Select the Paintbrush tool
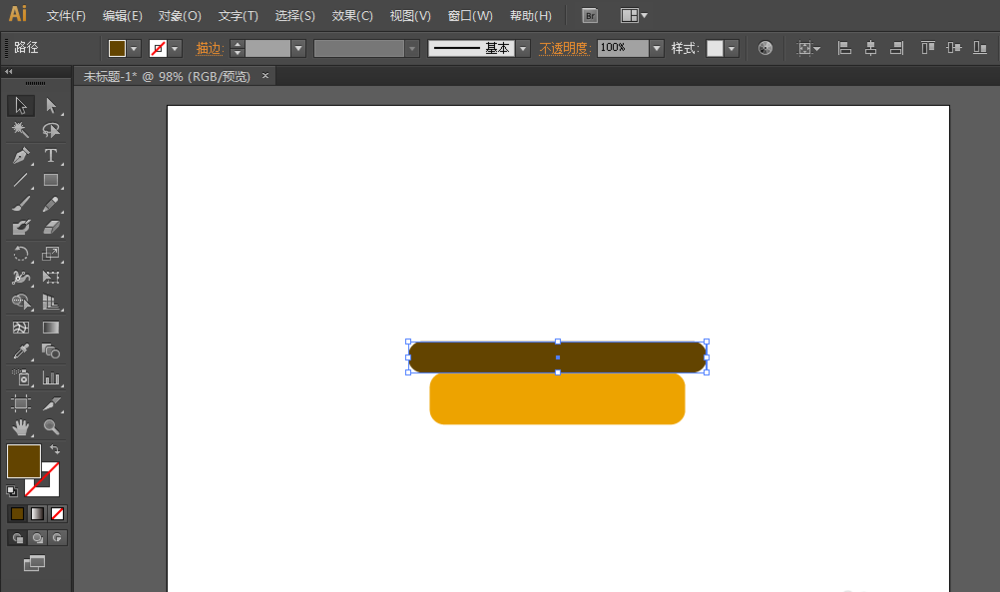 click(20, 204)
